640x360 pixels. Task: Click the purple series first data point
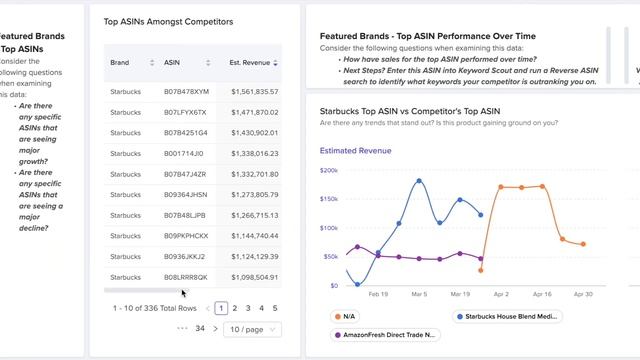point(358,247)
